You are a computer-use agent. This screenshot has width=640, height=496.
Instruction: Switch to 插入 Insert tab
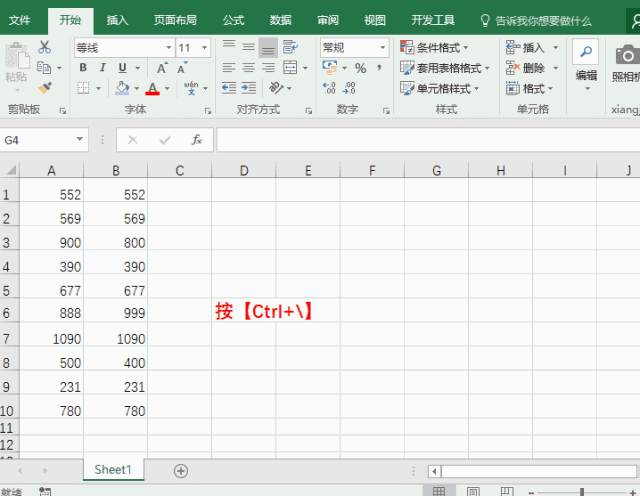(118, 20)
